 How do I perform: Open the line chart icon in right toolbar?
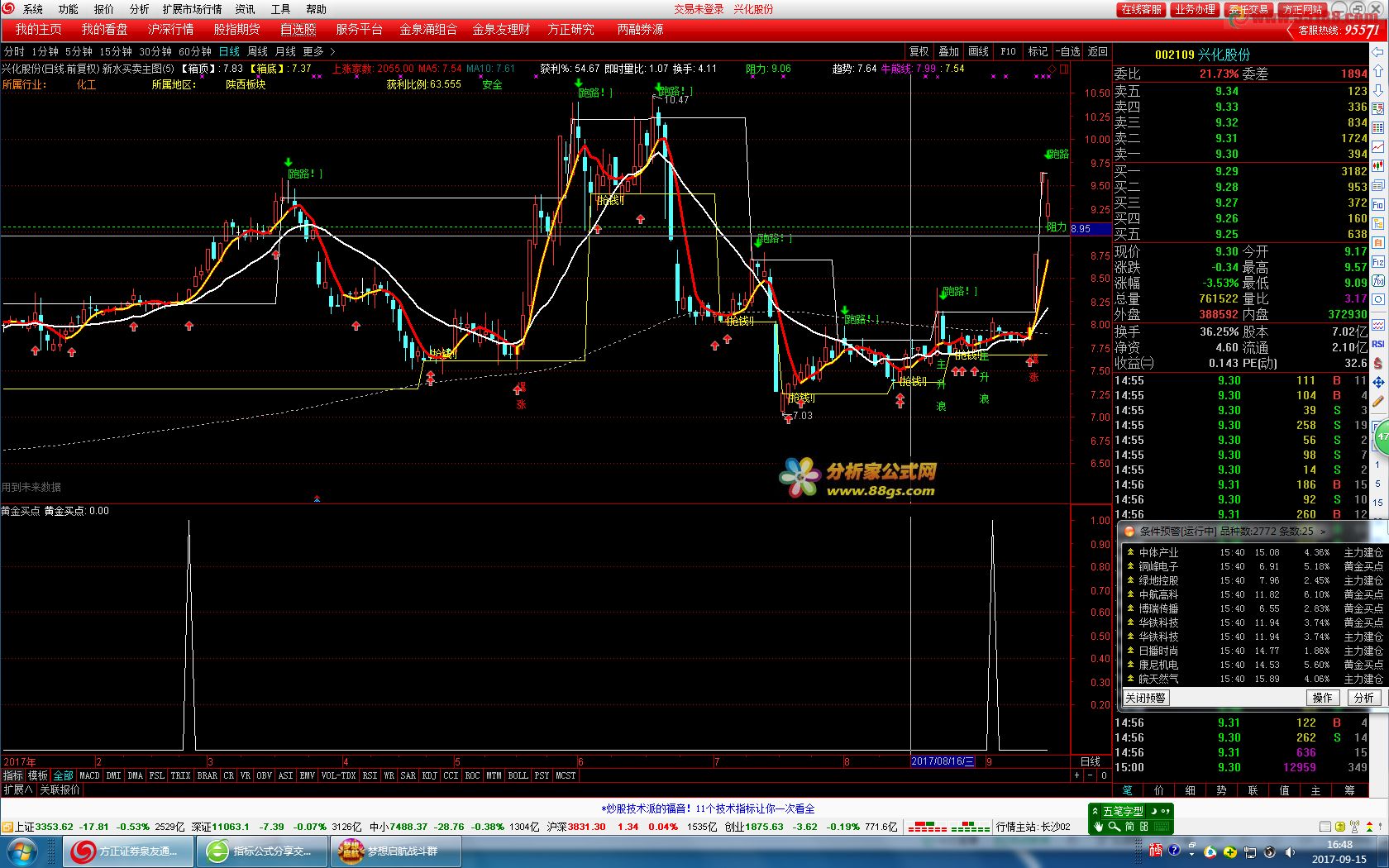point(1378,147)
